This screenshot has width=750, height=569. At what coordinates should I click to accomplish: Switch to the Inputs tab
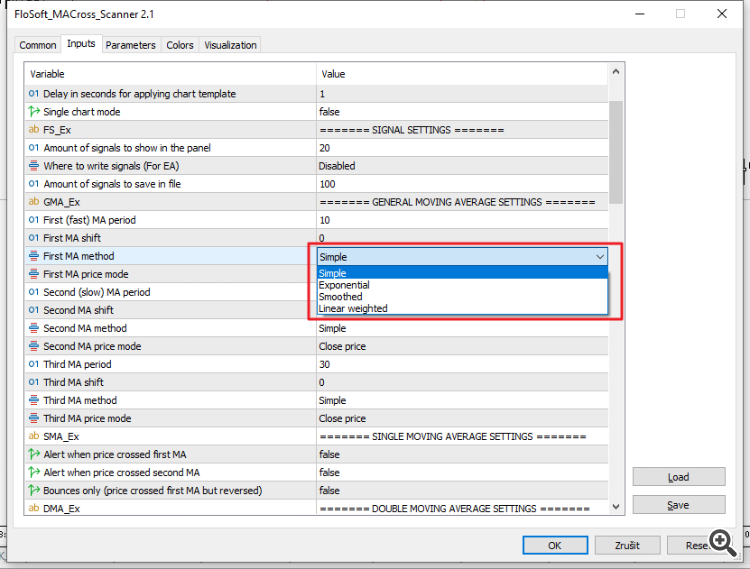click(81, 44)
